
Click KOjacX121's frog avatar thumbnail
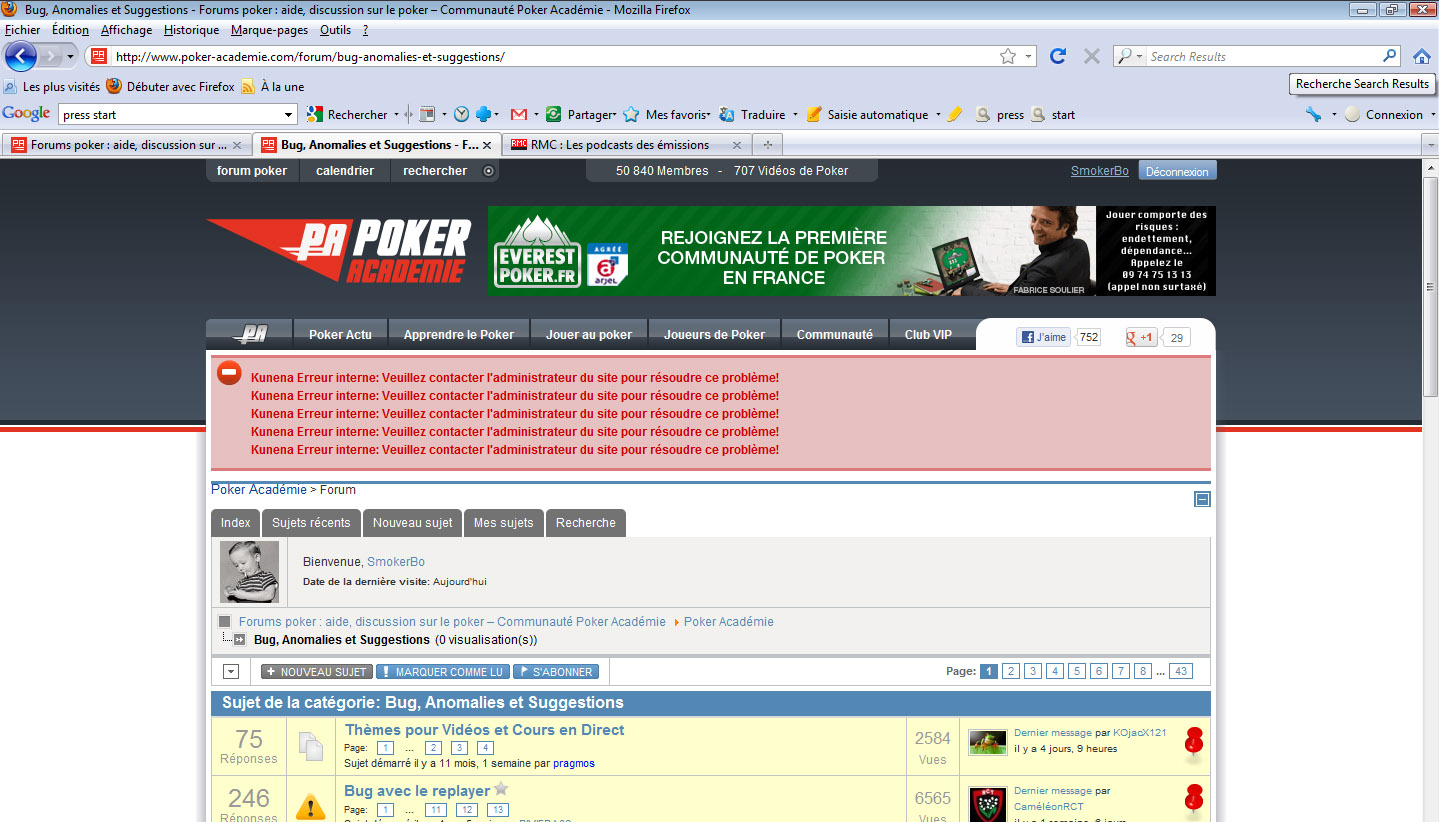pyautogui.click(x=988, y=742)
